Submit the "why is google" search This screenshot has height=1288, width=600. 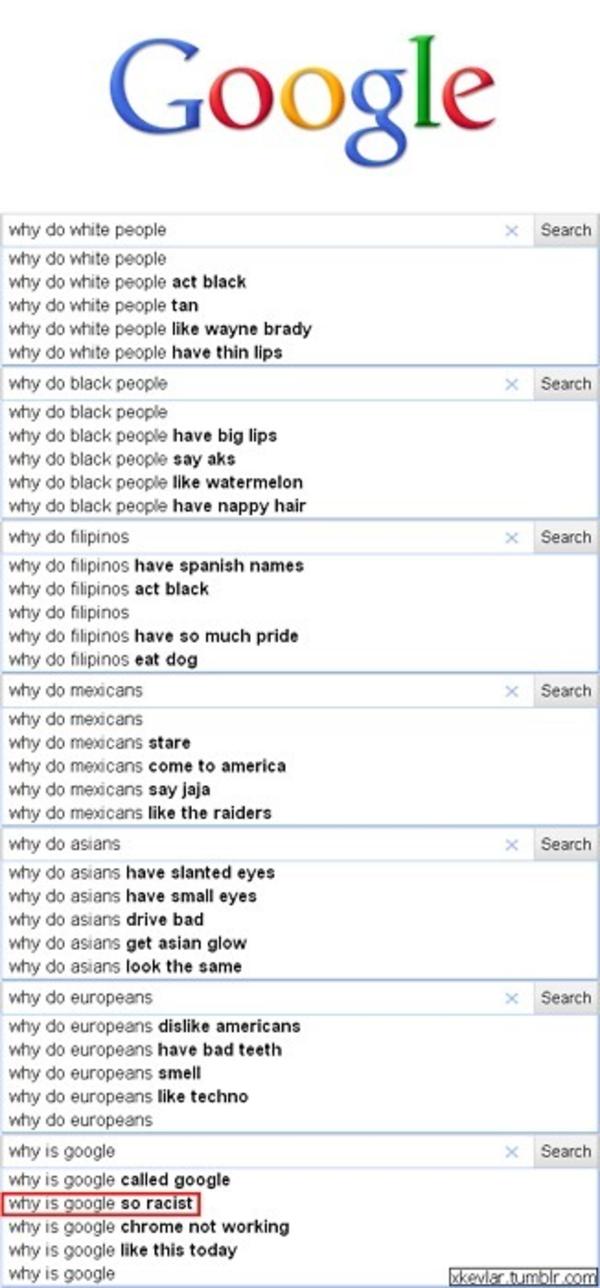point(566,1151)
